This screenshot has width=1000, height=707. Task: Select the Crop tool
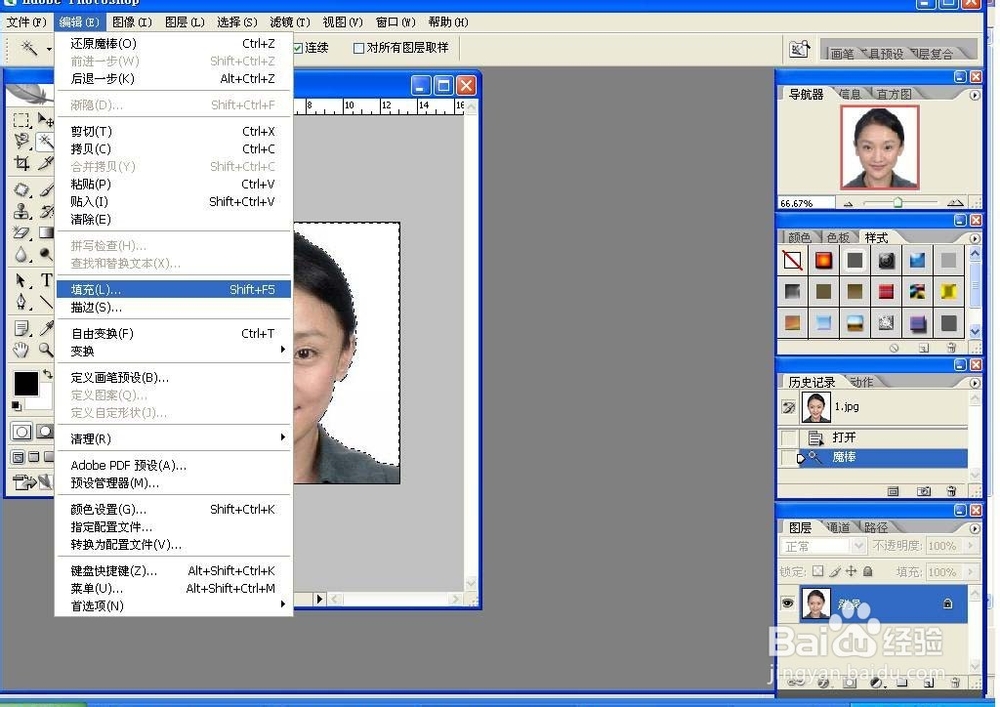pos(22,163)
